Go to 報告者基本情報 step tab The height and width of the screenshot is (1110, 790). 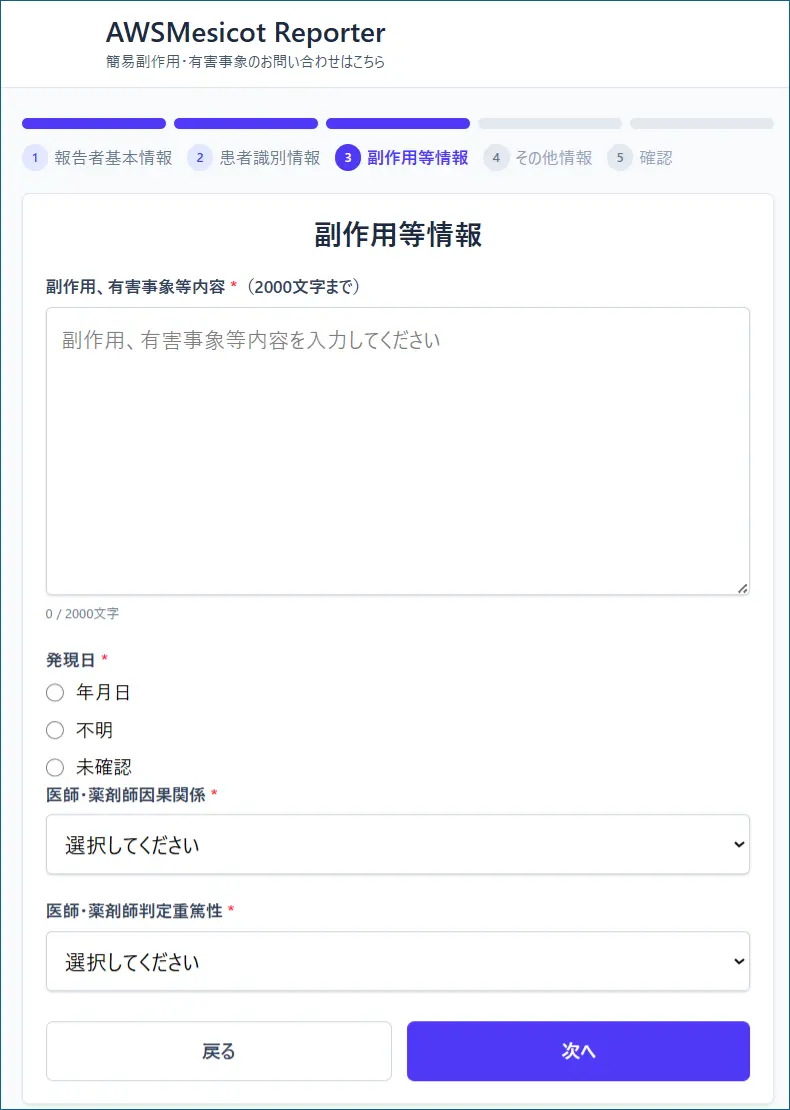click(113, 158)
